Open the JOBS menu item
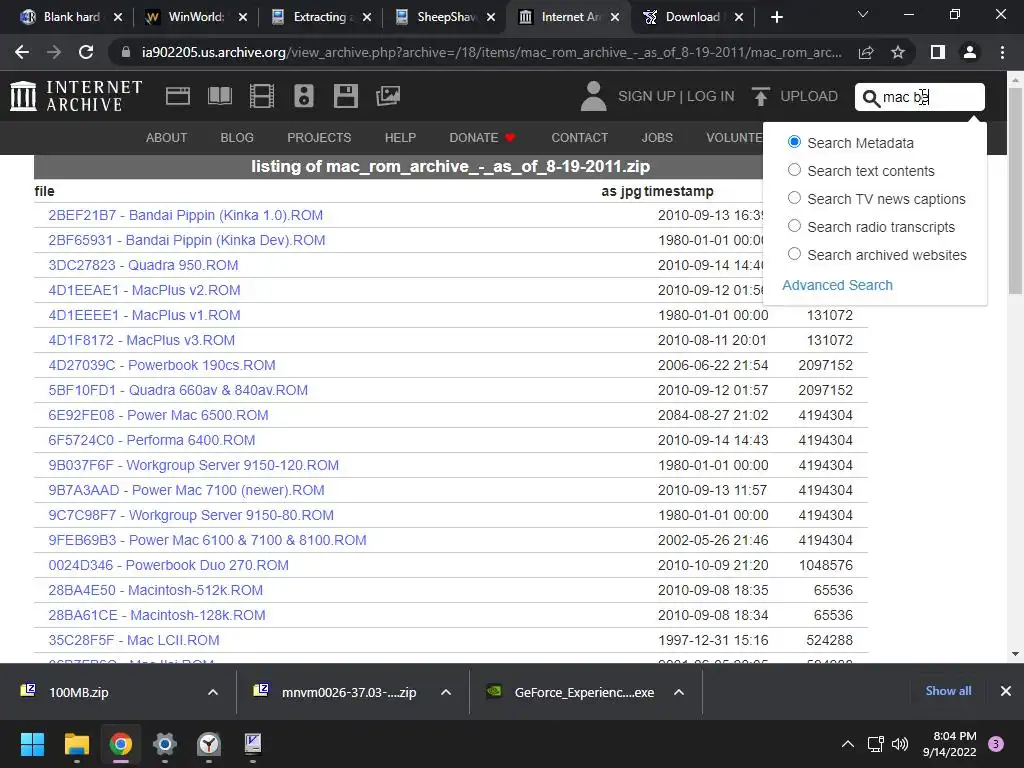1024x768 pixels. (x=657, y=138)
